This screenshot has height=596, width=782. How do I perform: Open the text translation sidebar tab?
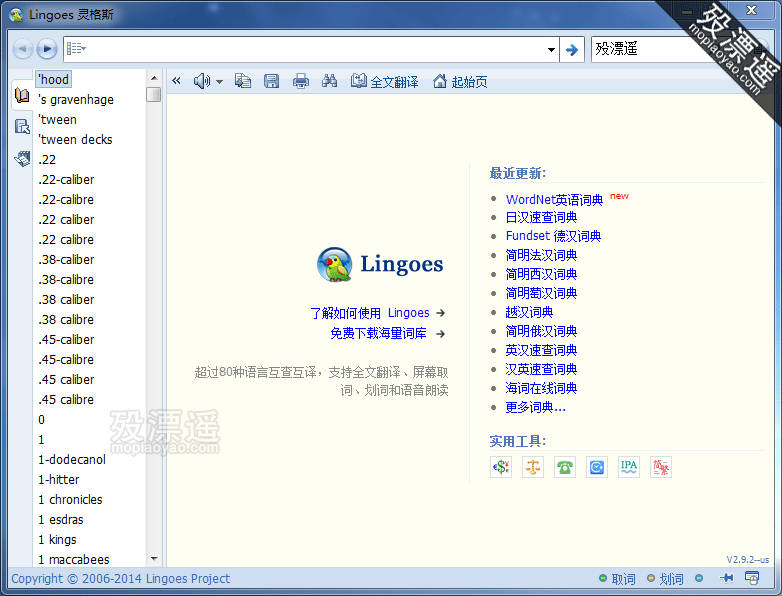pyautogui.click(x=22, y=127)
